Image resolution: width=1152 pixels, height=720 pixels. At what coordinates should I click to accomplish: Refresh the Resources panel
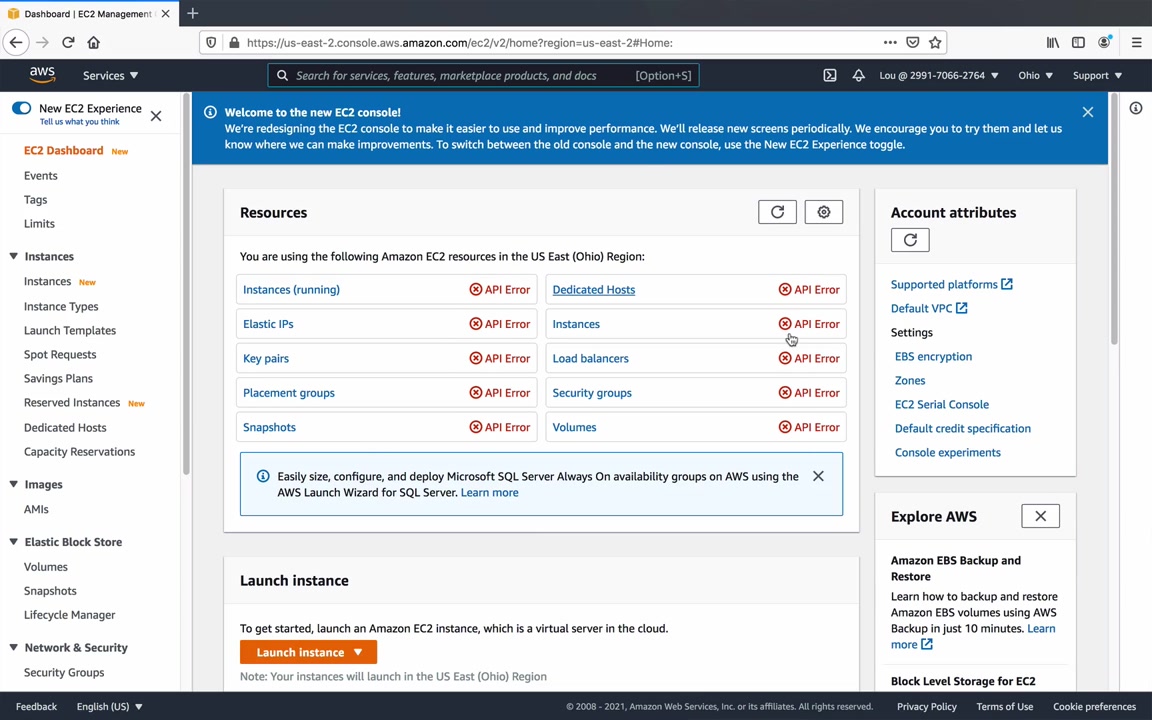coord(777,212)
